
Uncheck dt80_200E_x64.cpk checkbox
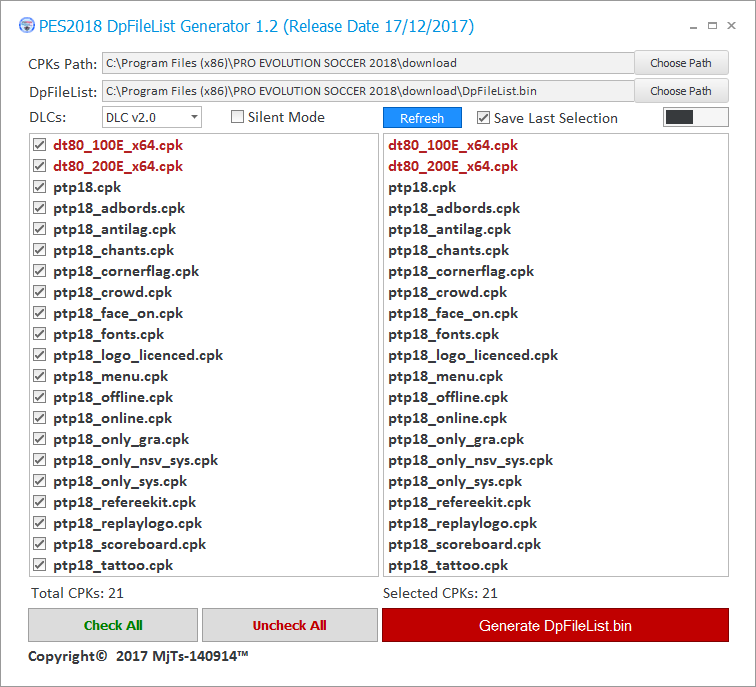(40, 166)
